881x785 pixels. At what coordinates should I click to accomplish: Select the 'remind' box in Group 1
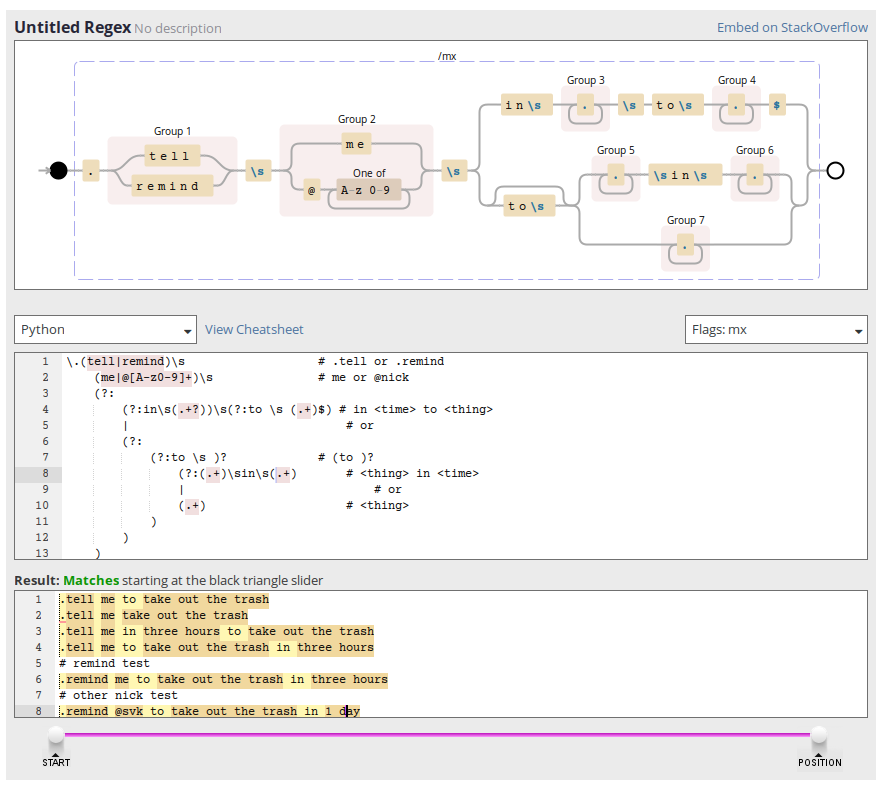tap(166, 186)
